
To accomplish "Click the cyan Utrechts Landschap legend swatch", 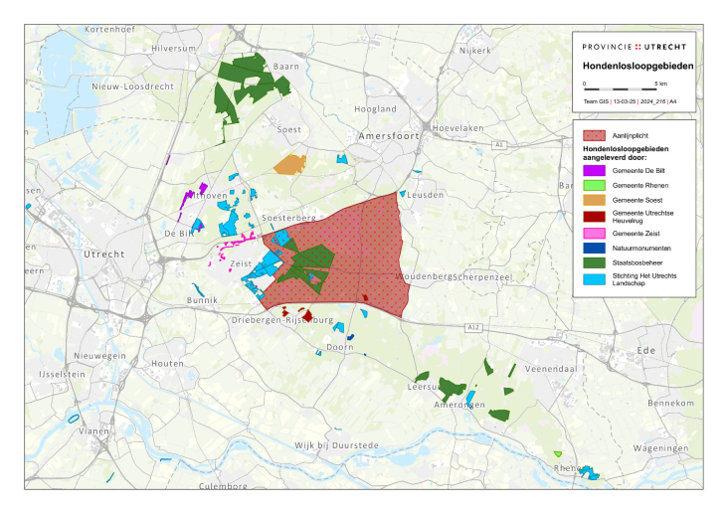I will pyautogui.click(x=594, y=279).
